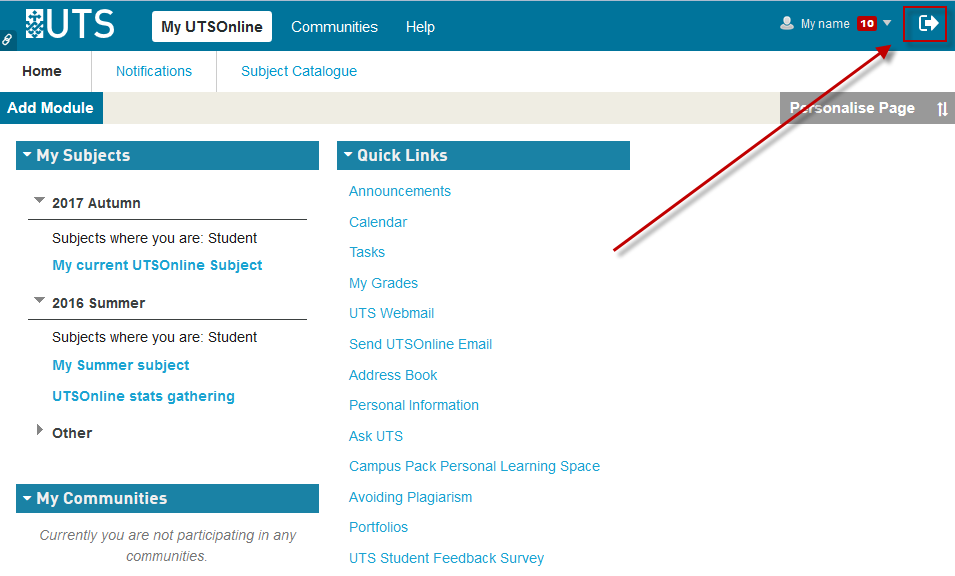955x576 pixels.
Task: Open the Communities menu item
Action: 334,27
